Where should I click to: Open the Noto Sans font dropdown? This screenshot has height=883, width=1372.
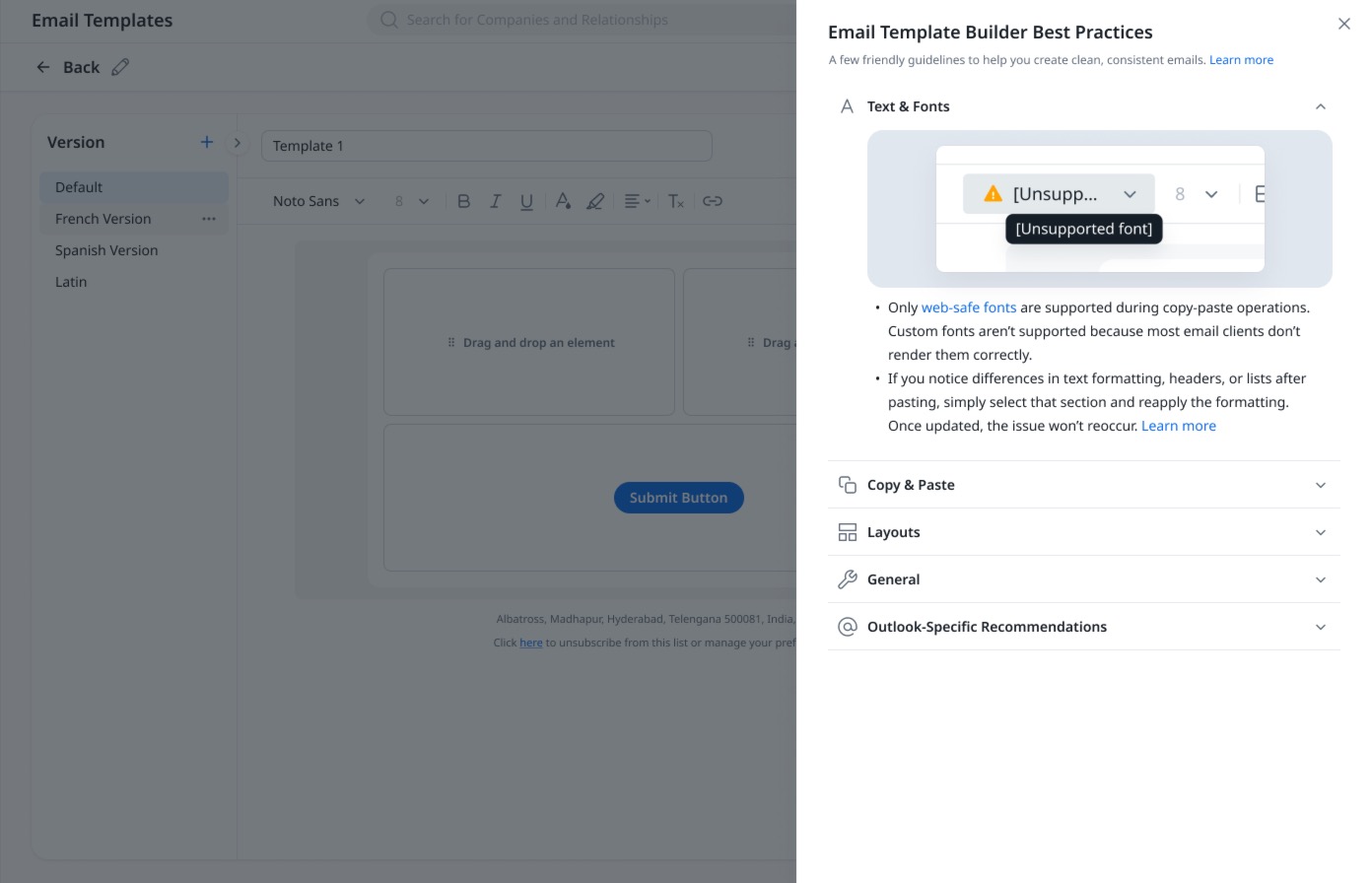pyautogui.click(x=317, y=201)
